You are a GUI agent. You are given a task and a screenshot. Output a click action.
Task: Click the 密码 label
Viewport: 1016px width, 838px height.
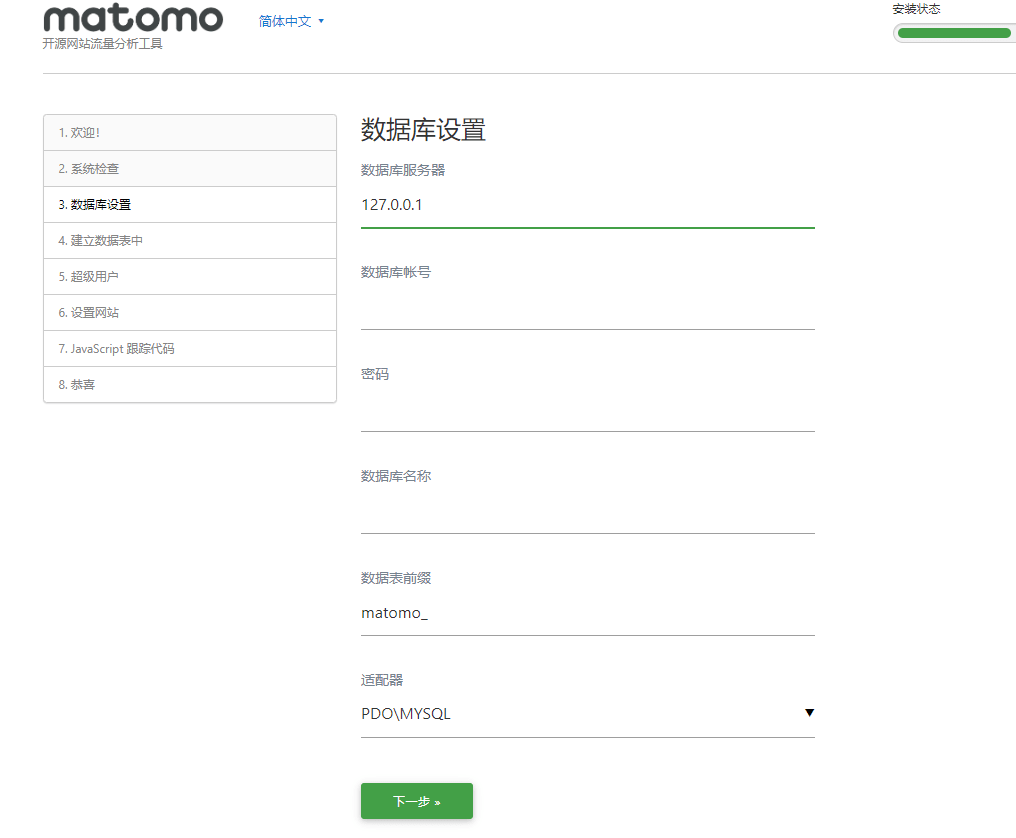(375, 374)
